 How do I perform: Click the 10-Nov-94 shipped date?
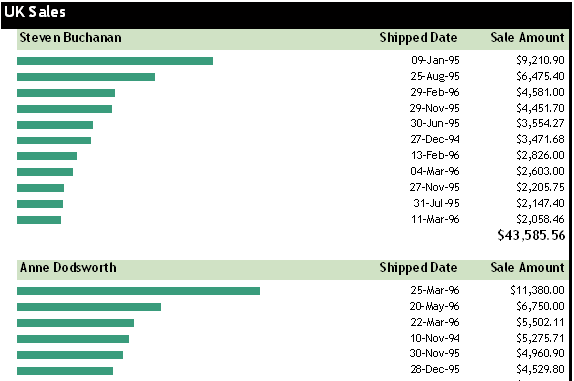tap(435, 338)
